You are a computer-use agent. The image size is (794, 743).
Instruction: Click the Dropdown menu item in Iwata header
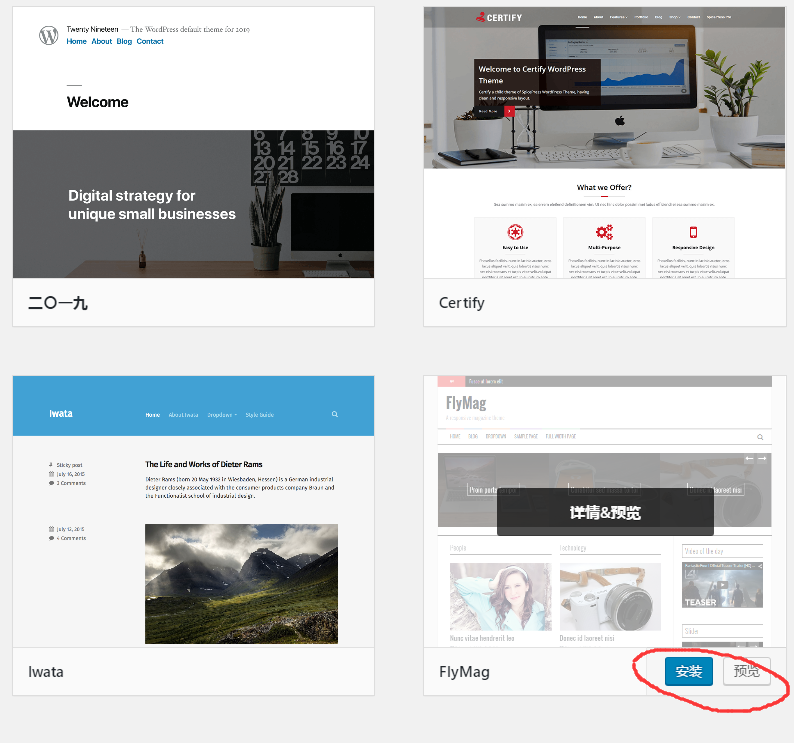(x=221, y=414)
